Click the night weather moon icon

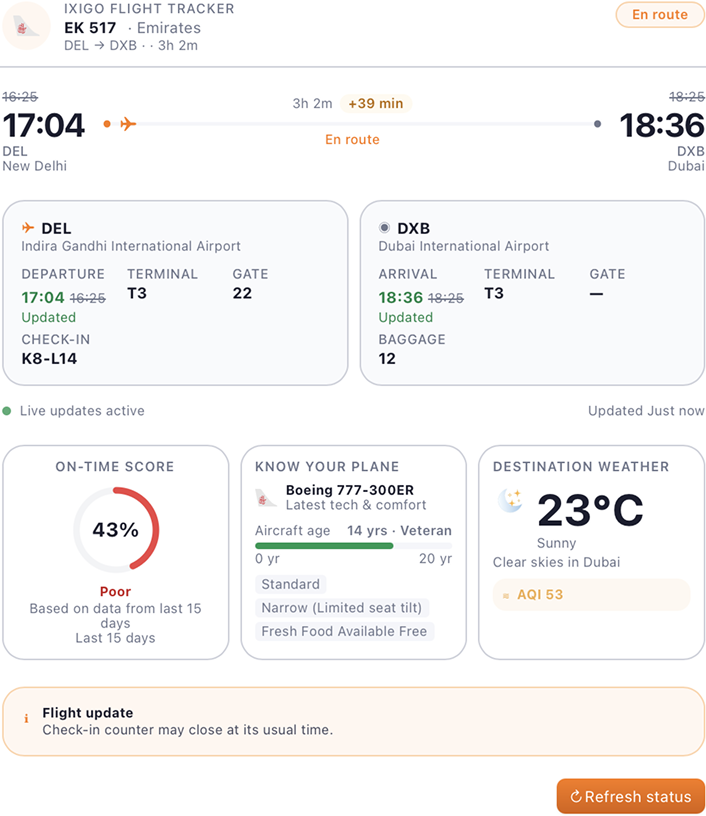pos(510,501)
